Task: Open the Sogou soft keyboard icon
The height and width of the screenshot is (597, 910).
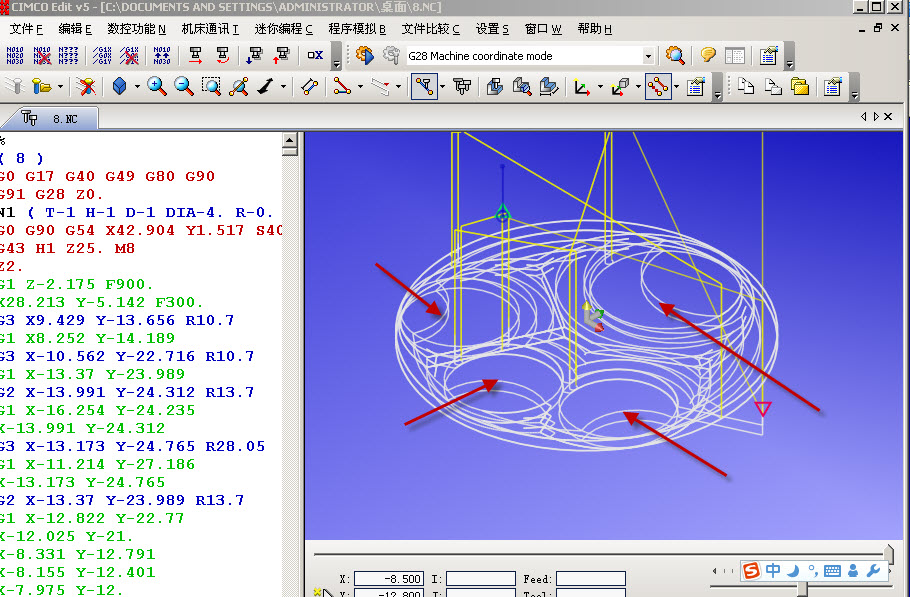Action: (832, 571)
